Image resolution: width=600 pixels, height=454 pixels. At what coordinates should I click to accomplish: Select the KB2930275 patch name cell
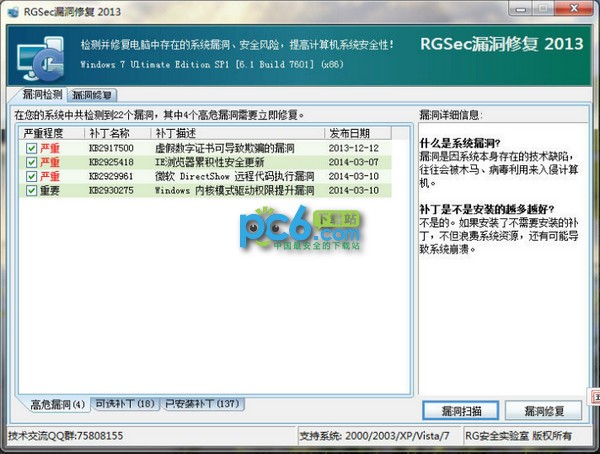click(111, 190)
